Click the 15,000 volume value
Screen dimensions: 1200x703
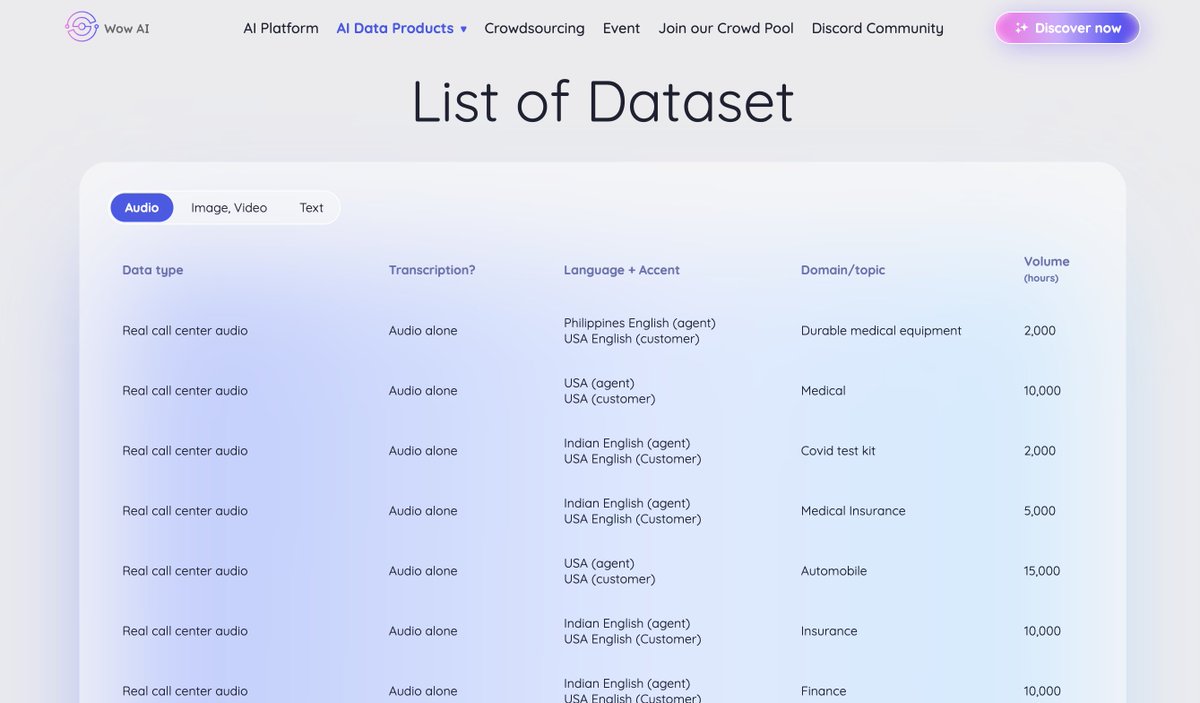pyautogui.click(x=1042, y=571)
